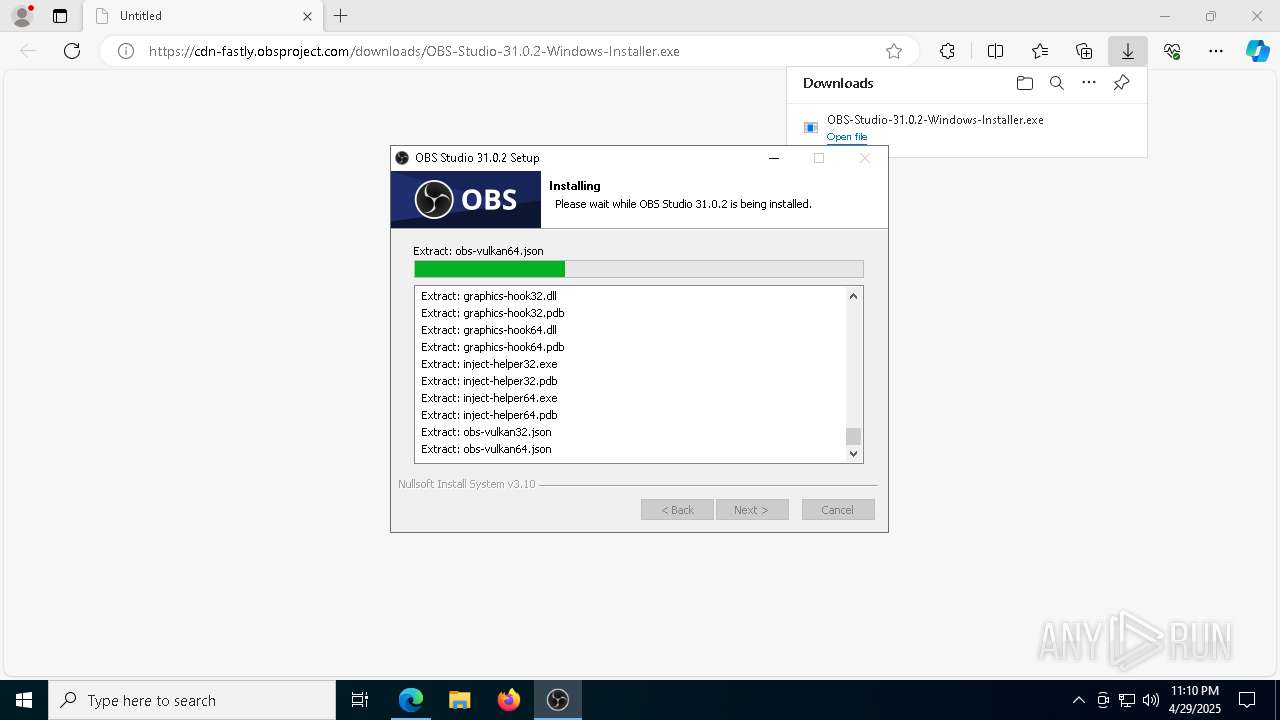Select log line graphics-hook64.dll
1280x720 pixels.
pyautogui.click(x=489, y=330)
